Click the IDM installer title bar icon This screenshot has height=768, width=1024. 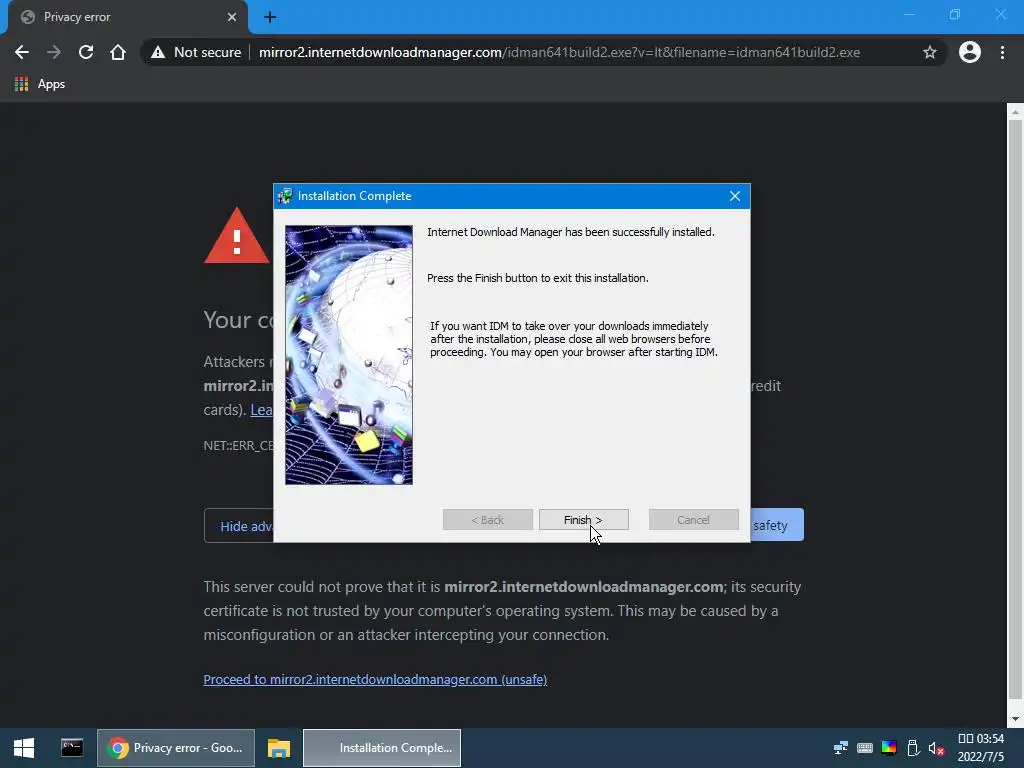click(285, 196)
